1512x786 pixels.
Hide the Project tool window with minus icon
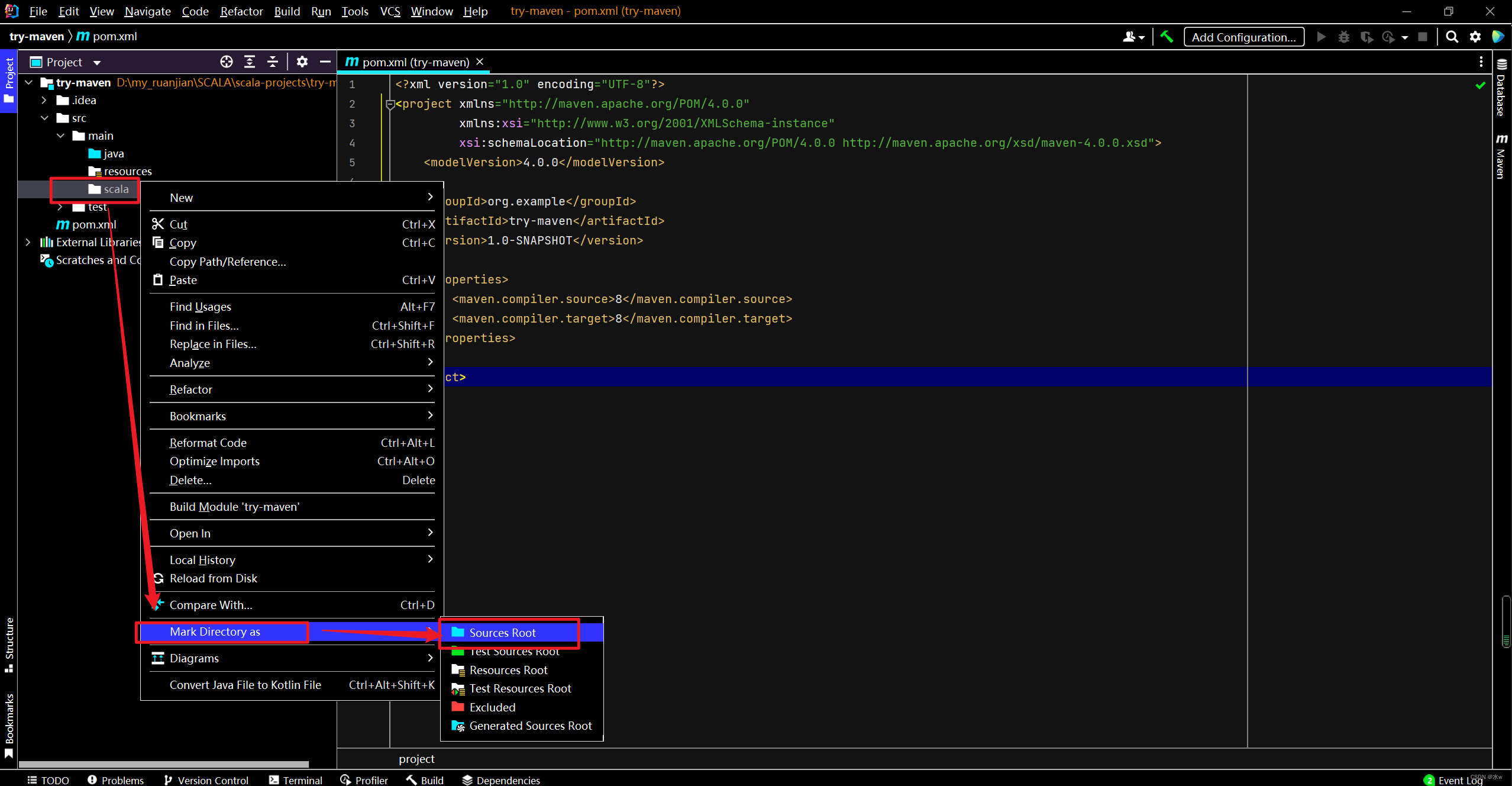tap(325, 62)
